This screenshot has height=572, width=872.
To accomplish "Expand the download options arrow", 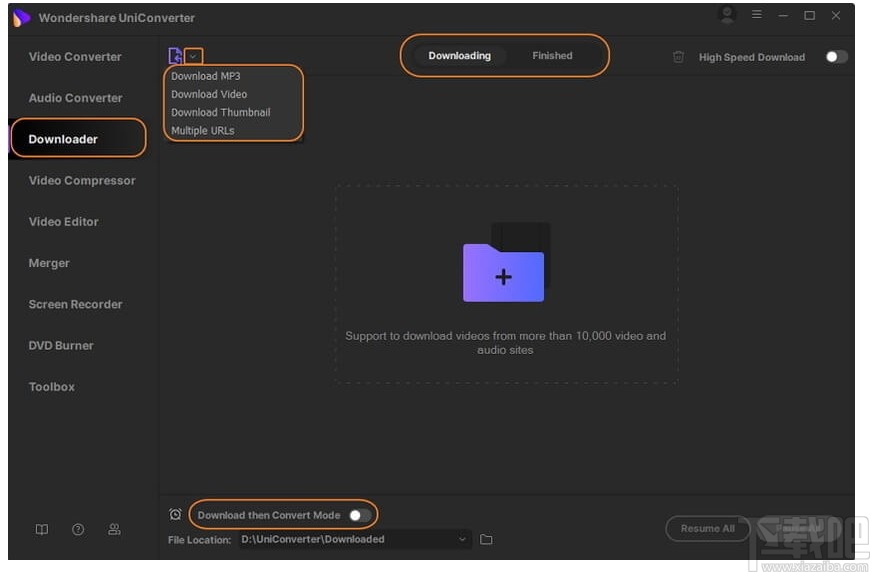I will 194,56.
